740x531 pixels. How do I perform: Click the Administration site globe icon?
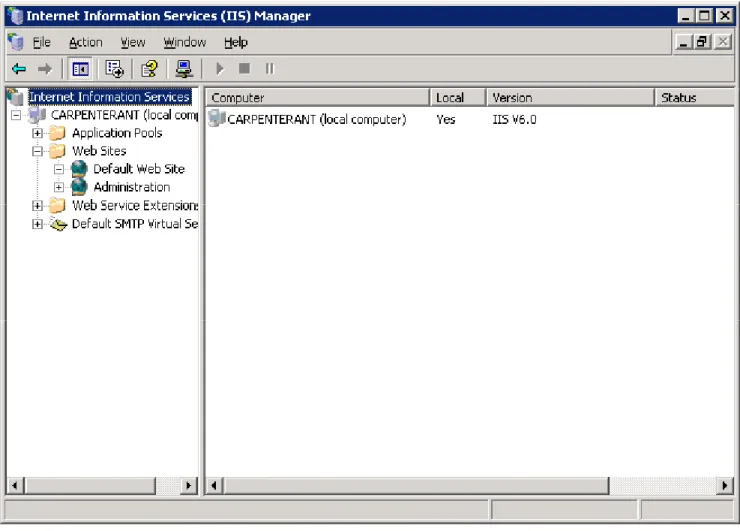click(x=79, y=187)
